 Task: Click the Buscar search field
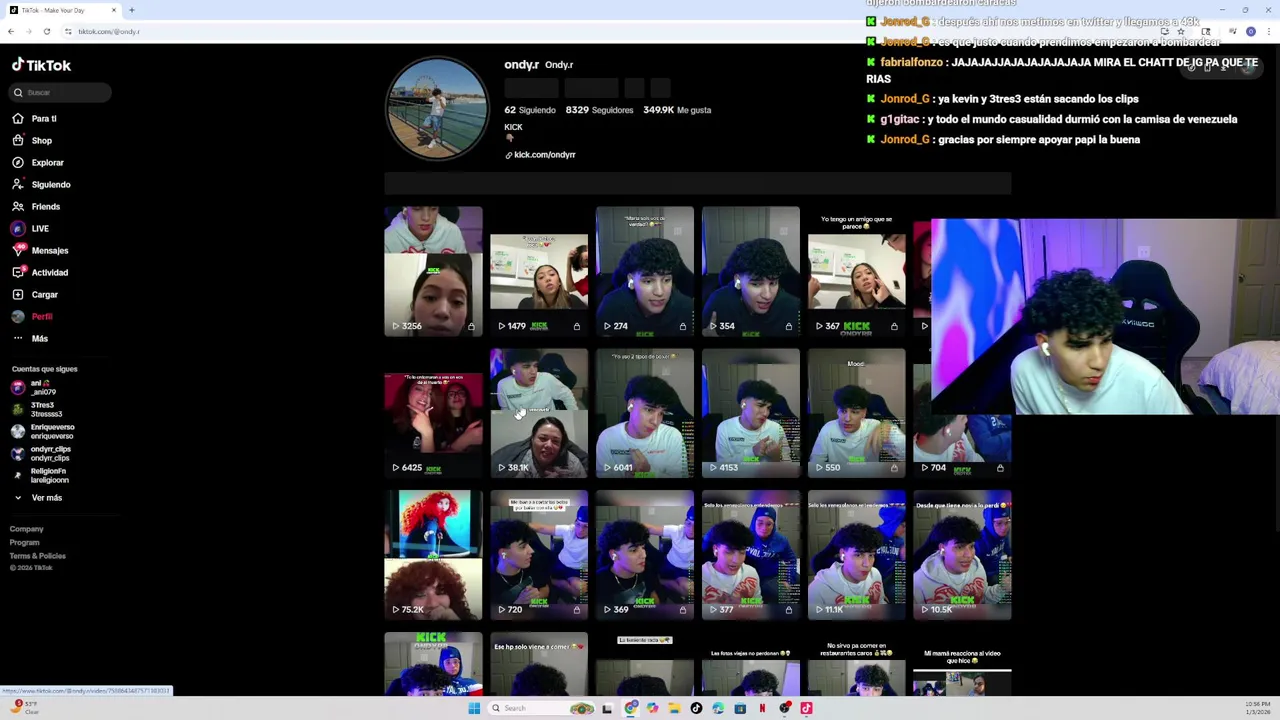pos(60,92)
